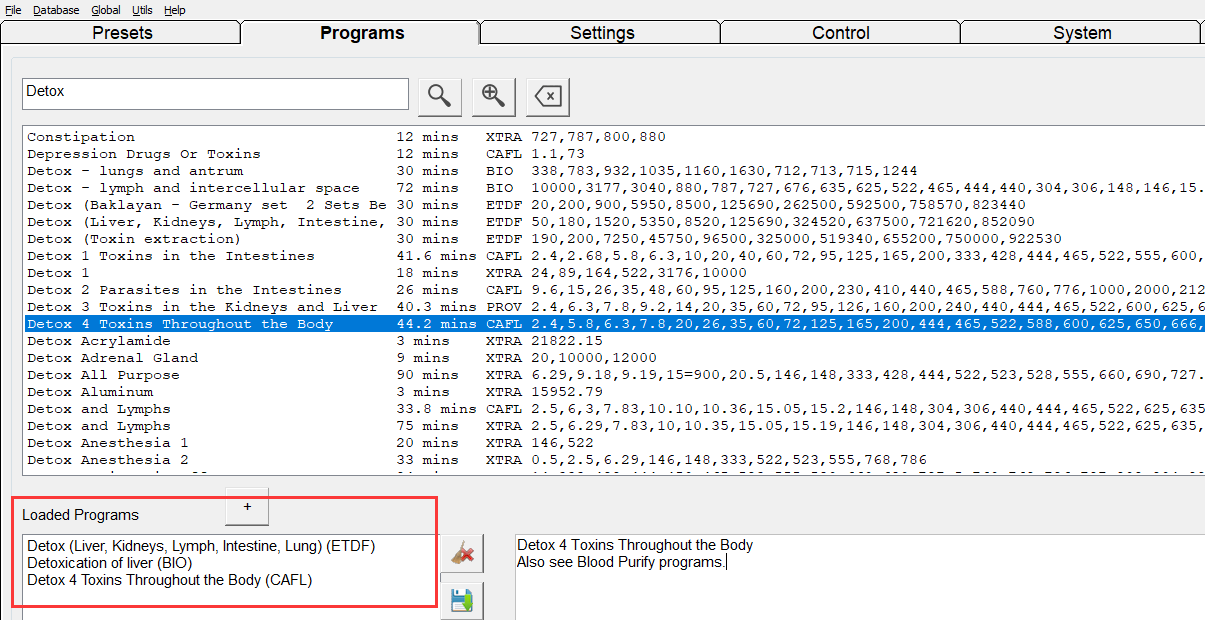Viewport: 1205px width, 620px height.
Task: Open the Control tab
Action: click(840, 33)
